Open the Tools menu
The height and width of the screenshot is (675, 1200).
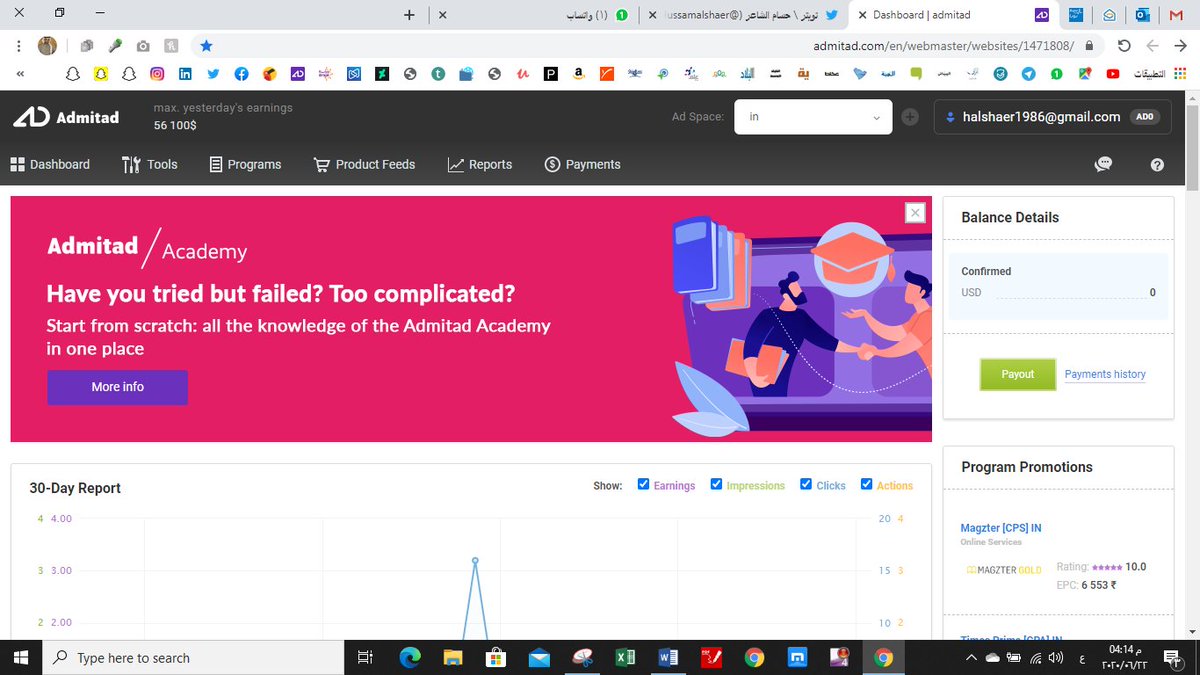[x=149, y=164]
